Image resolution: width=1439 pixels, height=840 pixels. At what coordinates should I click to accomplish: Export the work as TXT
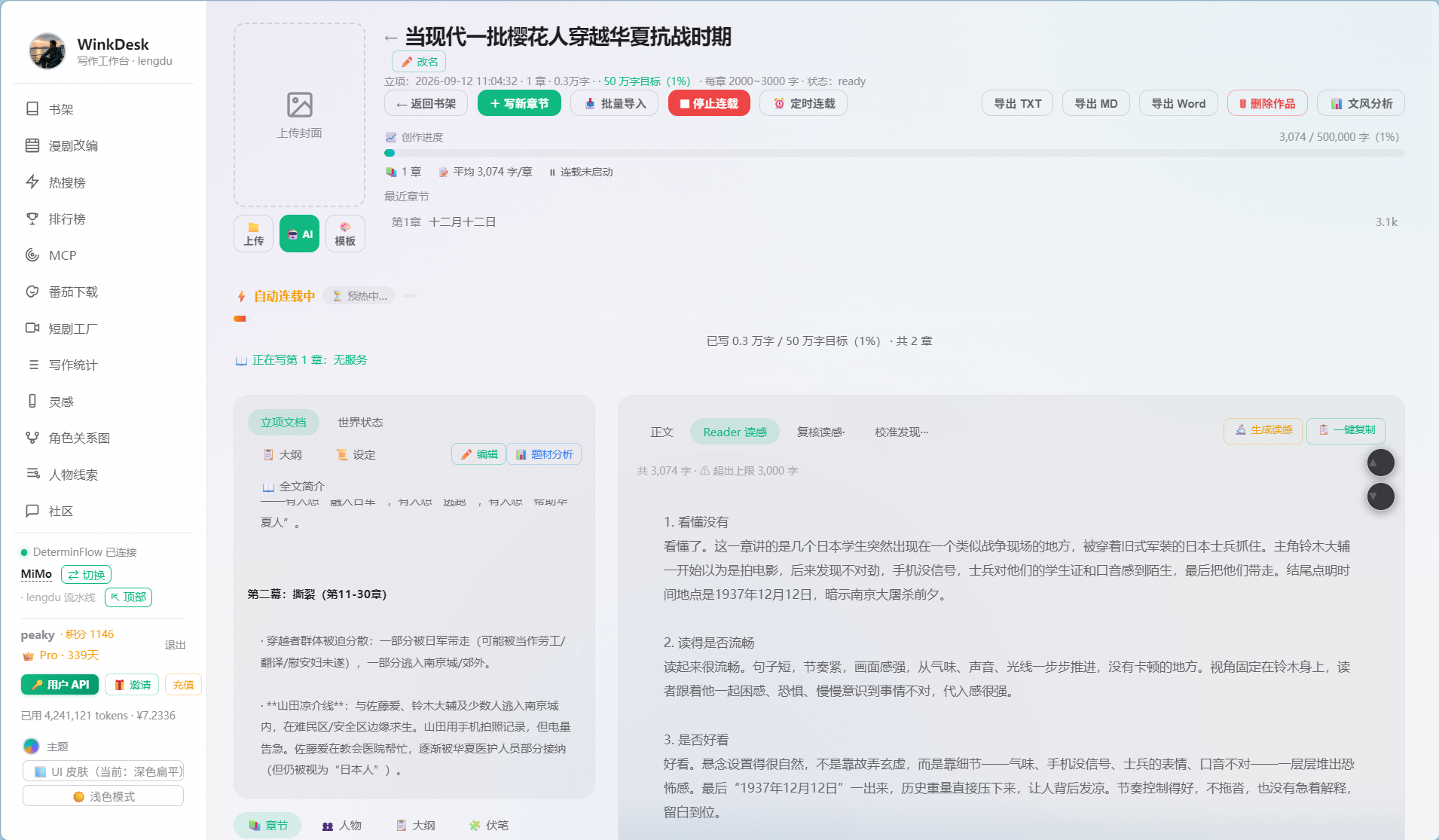tap(1017, 103)
